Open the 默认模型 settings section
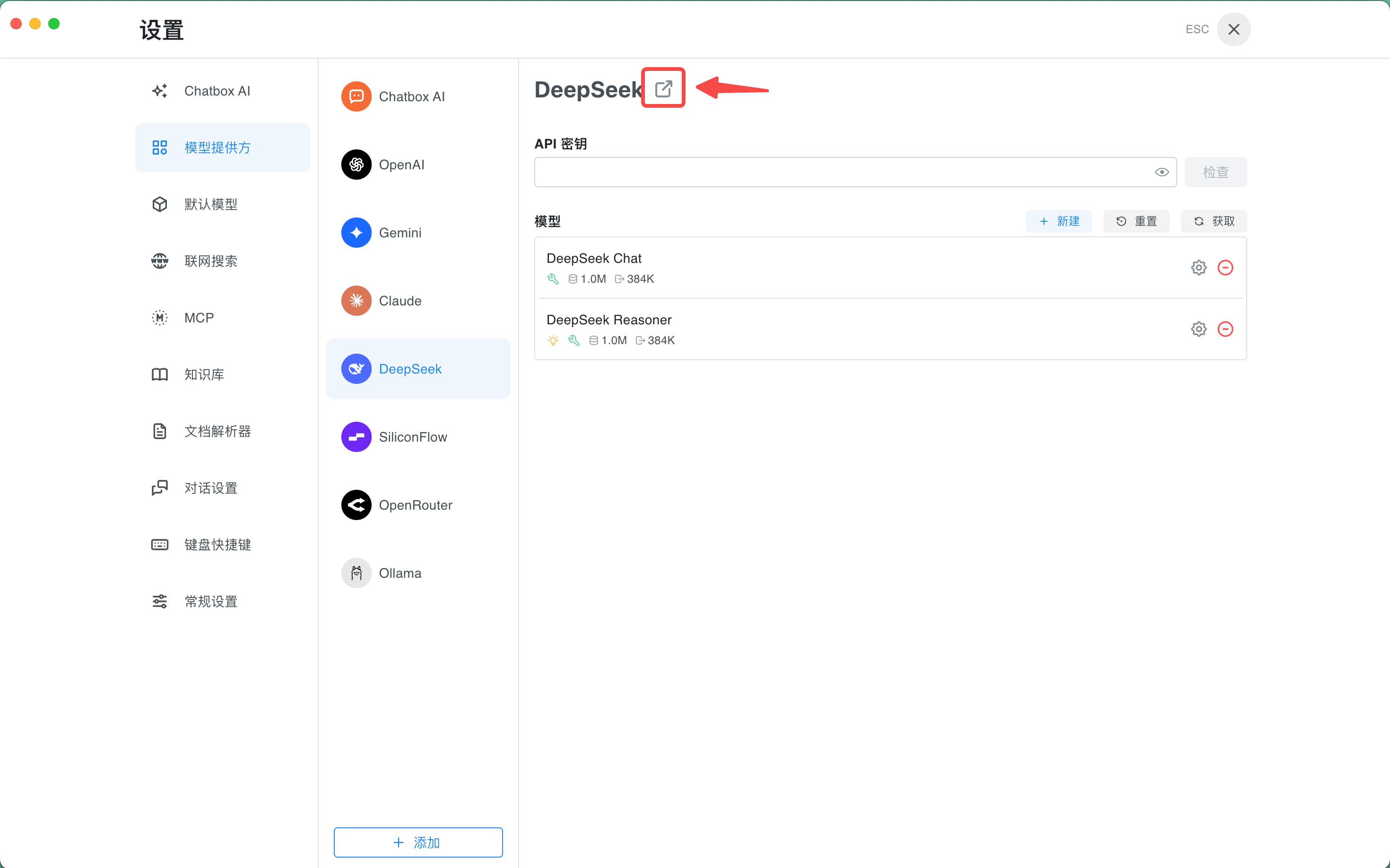Image resolution: width=1390 pixels, height=868 pixels. tap(223, 204)
